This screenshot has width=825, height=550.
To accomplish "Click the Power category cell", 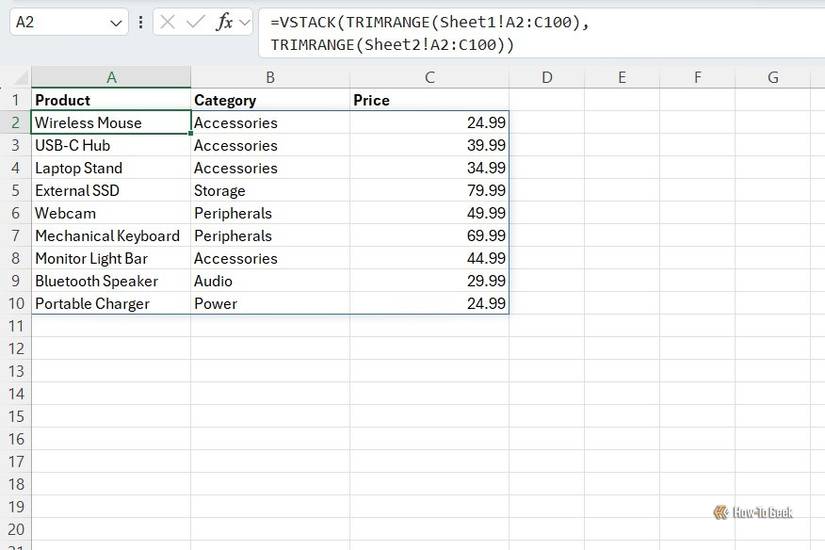I will pos(270,304).
